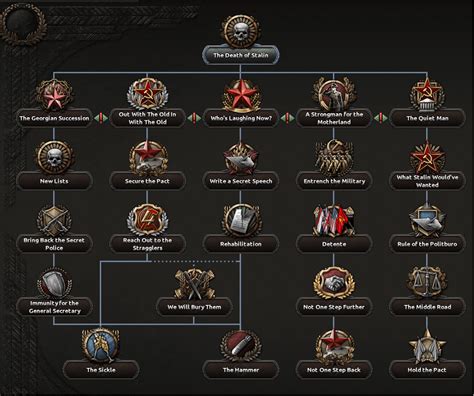Select What Stalin Would've Wanted label
474x396 pixels.
tap(427, 181)
